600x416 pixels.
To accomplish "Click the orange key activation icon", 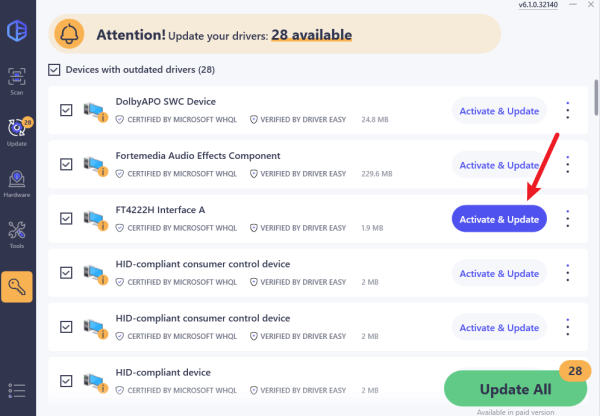I will click(x=18, y=287).
